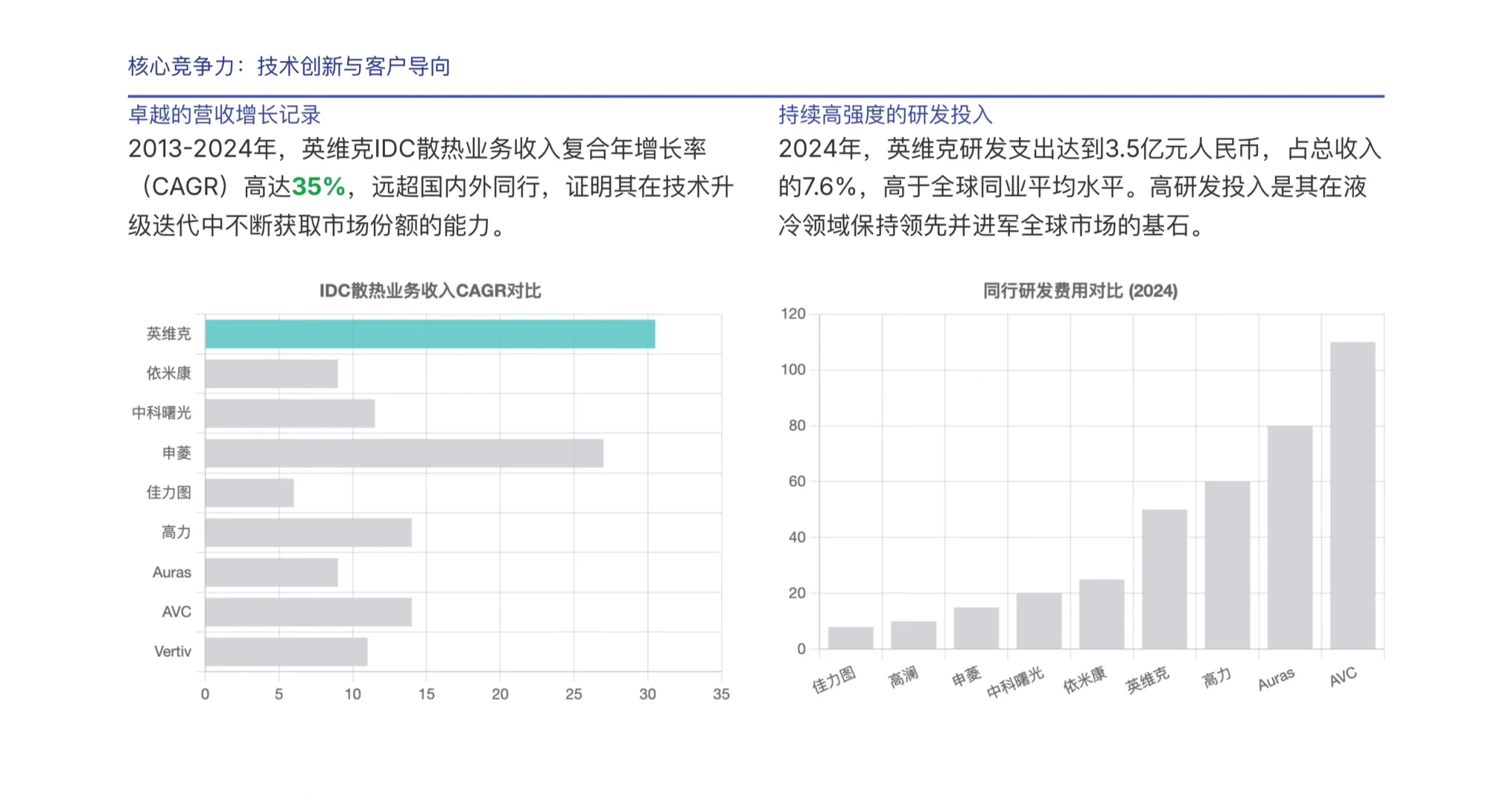The image size is (1512, 800).
Task: Click the 中科曙光 bar in CAGR chart
Action: coord(290,413)
